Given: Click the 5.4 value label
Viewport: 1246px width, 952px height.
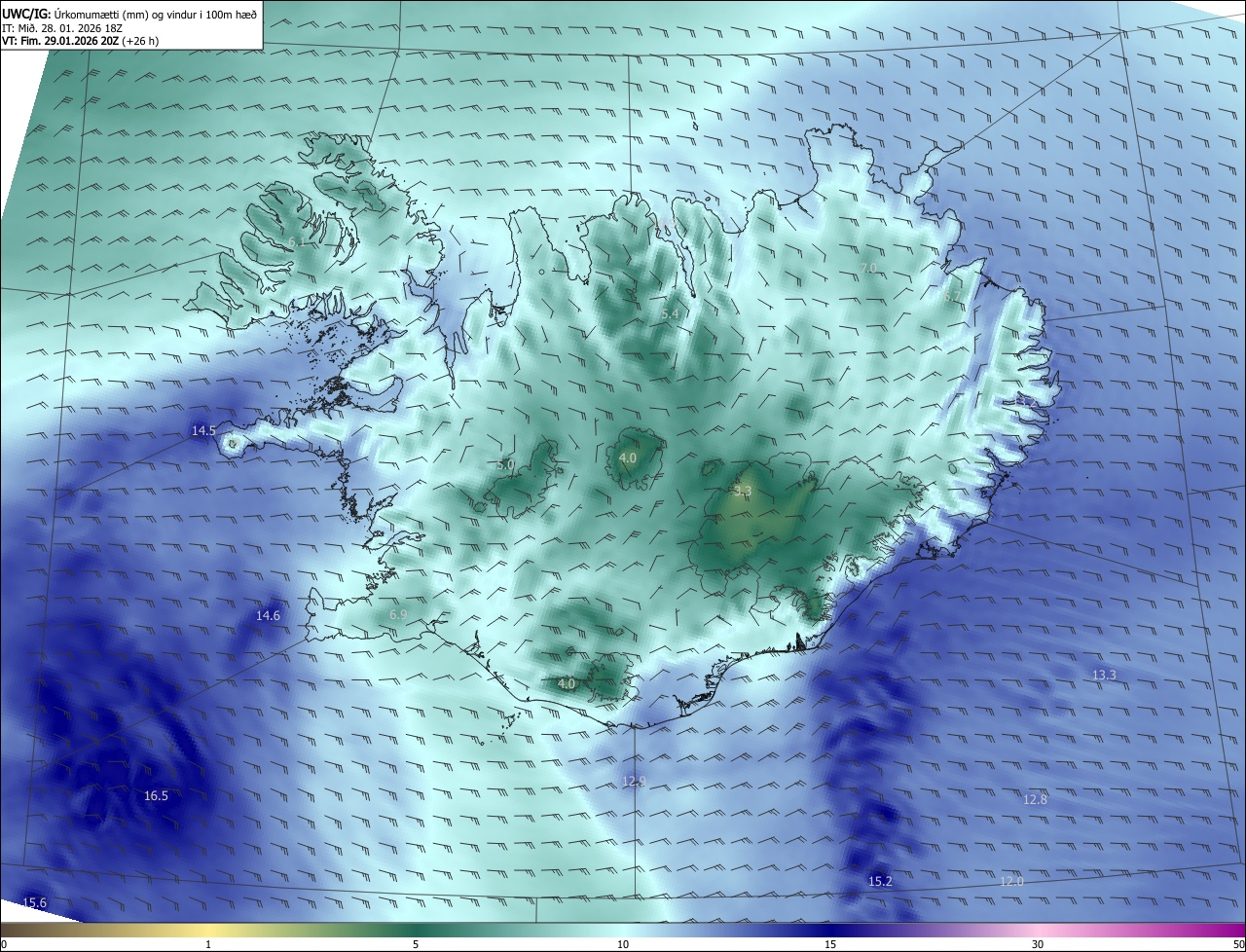Looking at the screenshot, I should click(670, 314).
